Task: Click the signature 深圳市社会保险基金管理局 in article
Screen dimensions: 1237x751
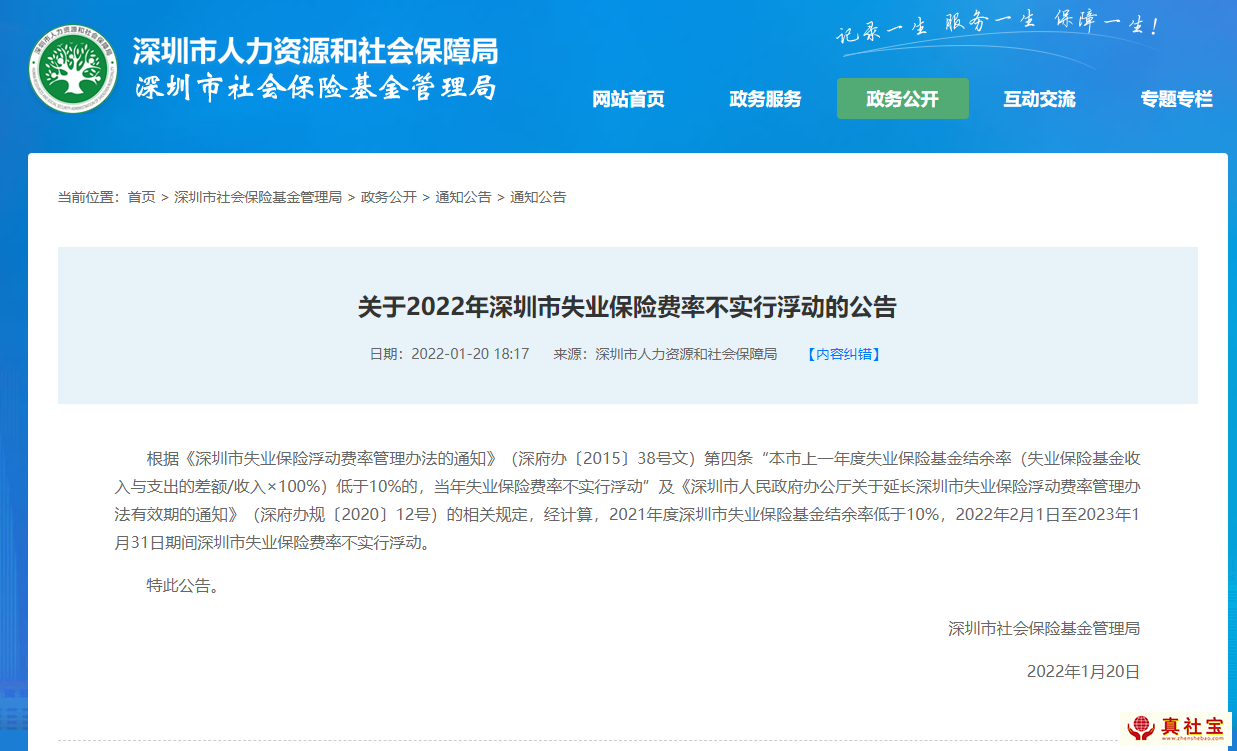Action: pyautogui.click(x=1044, y=629)
